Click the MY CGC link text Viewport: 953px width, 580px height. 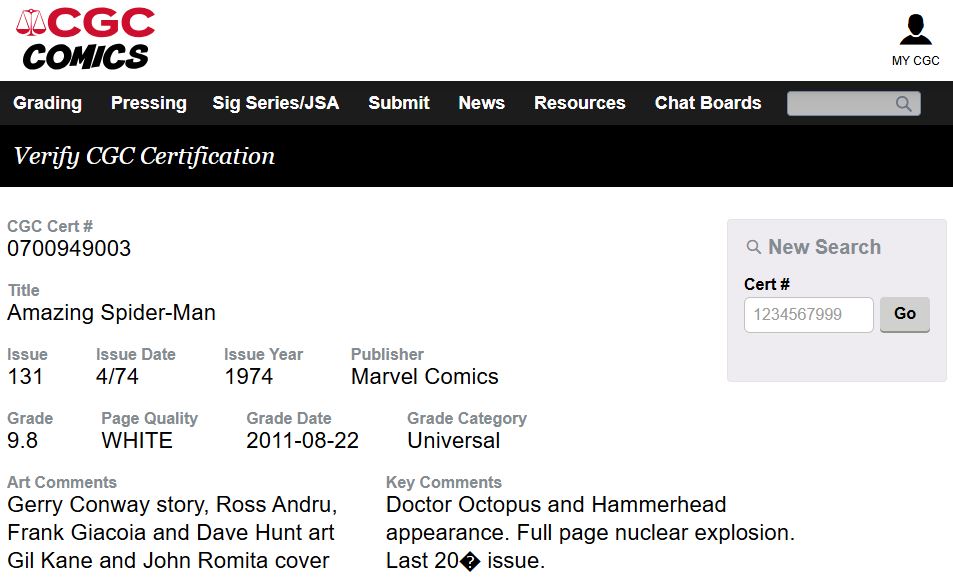point(915,61)
